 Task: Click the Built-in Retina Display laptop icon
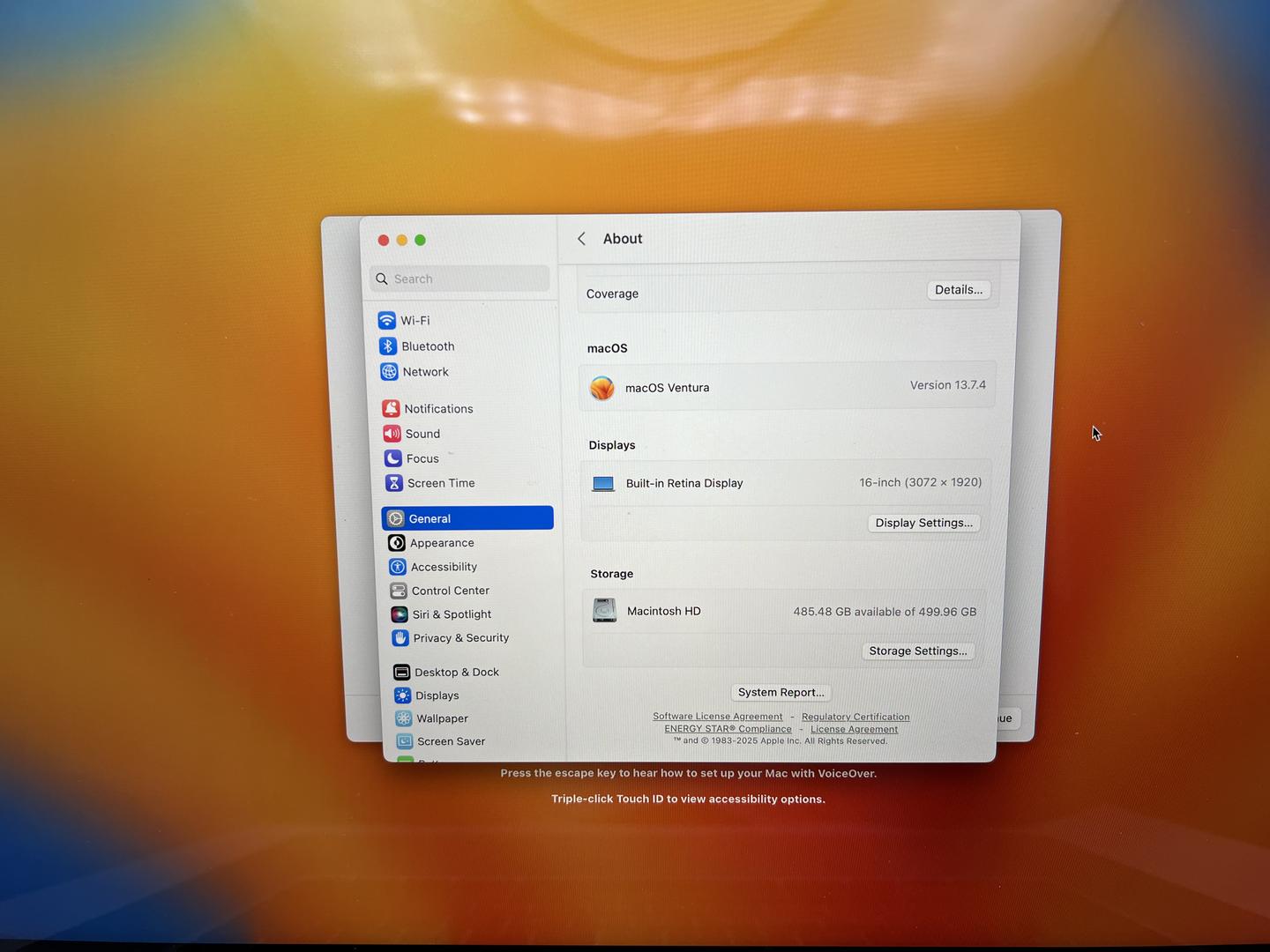[x=603, y=483]
